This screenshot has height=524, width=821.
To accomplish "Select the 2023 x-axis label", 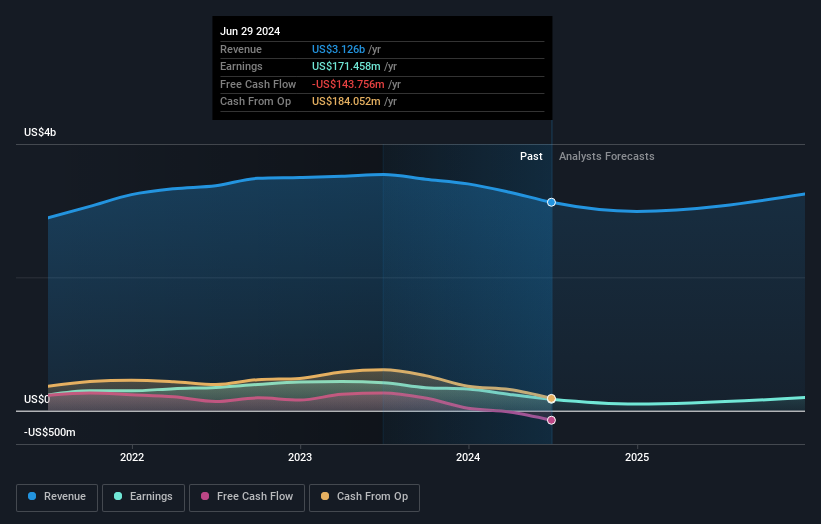I will tap(300, 457).
